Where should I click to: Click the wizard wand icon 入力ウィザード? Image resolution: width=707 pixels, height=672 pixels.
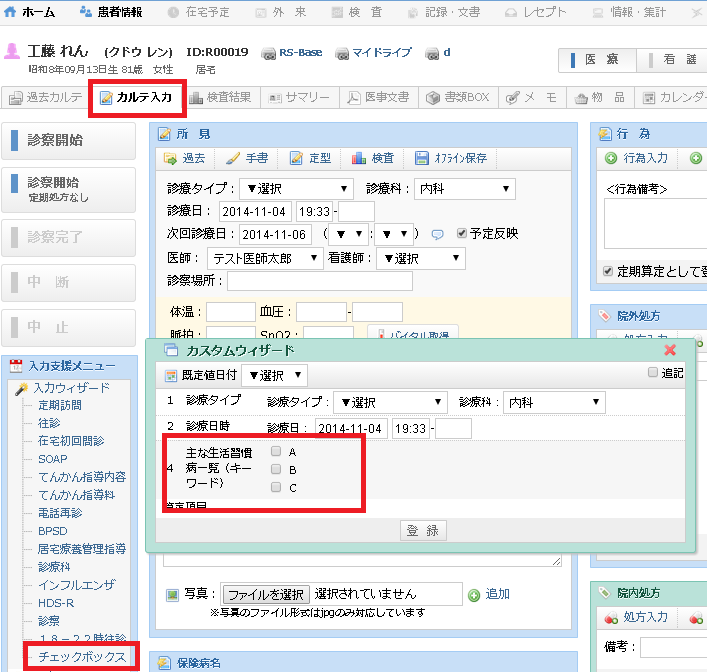(22, 388)
